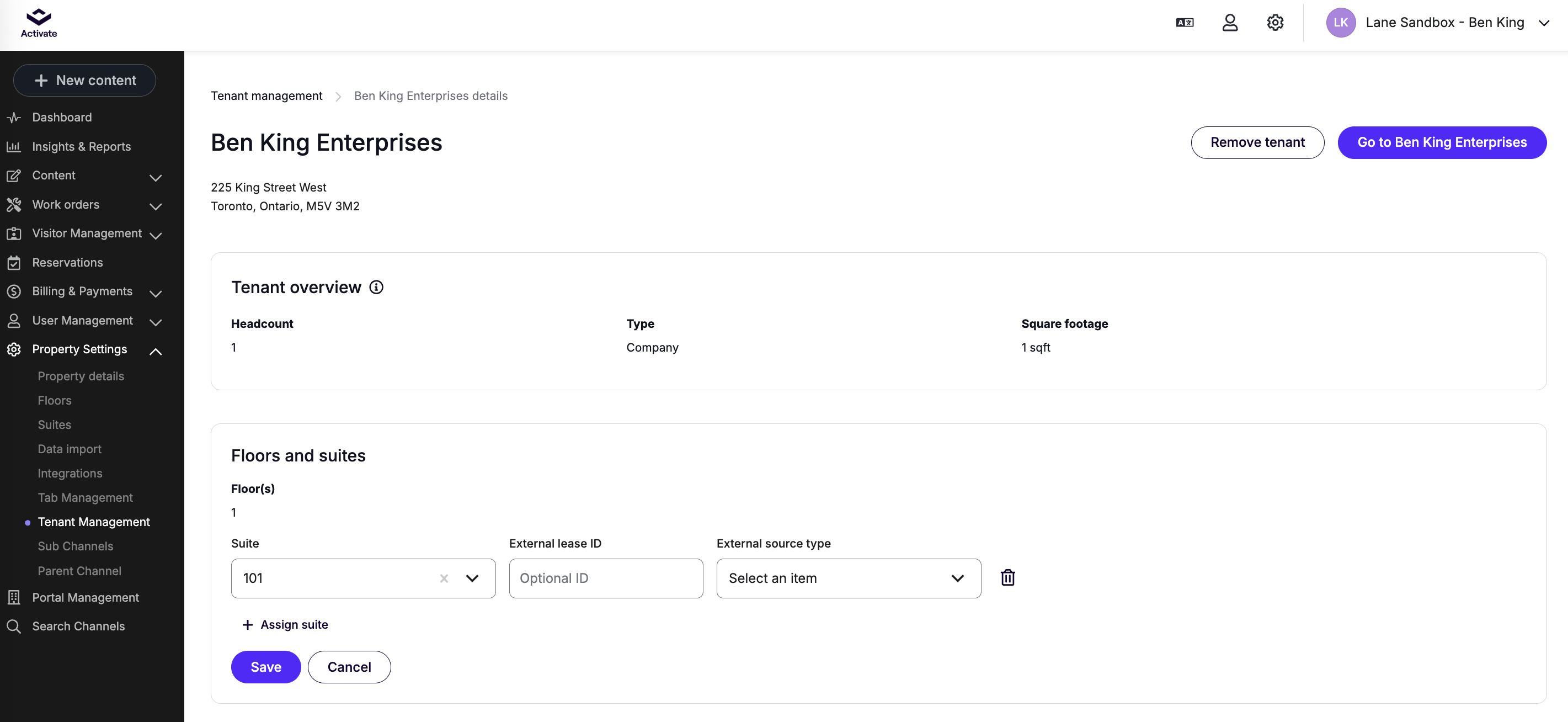Click the plus icon beside Assign suite

pyautogui.click(x=247, y=625)
